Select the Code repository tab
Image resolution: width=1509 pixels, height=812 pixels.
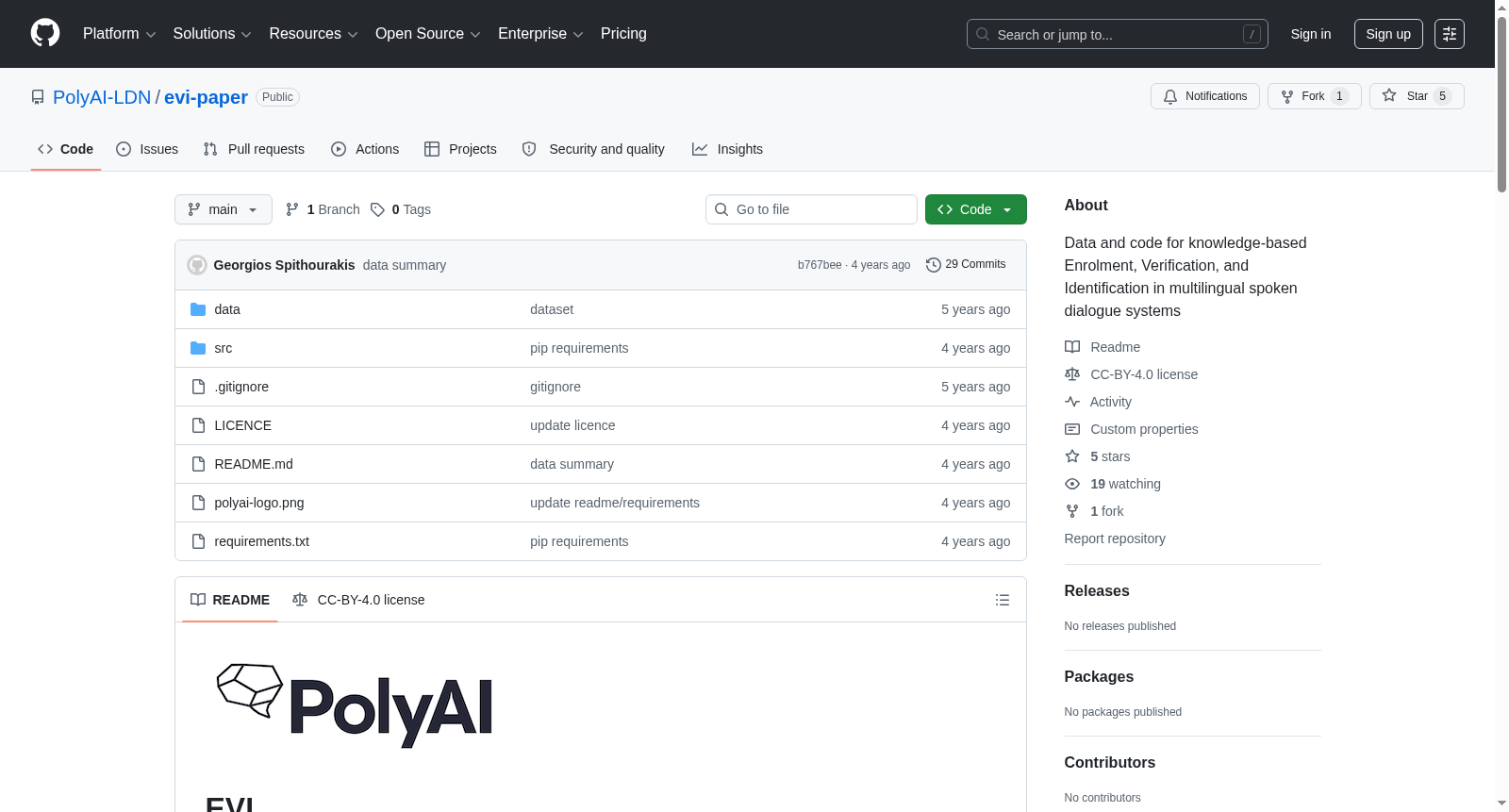click(x=66, y=149)
